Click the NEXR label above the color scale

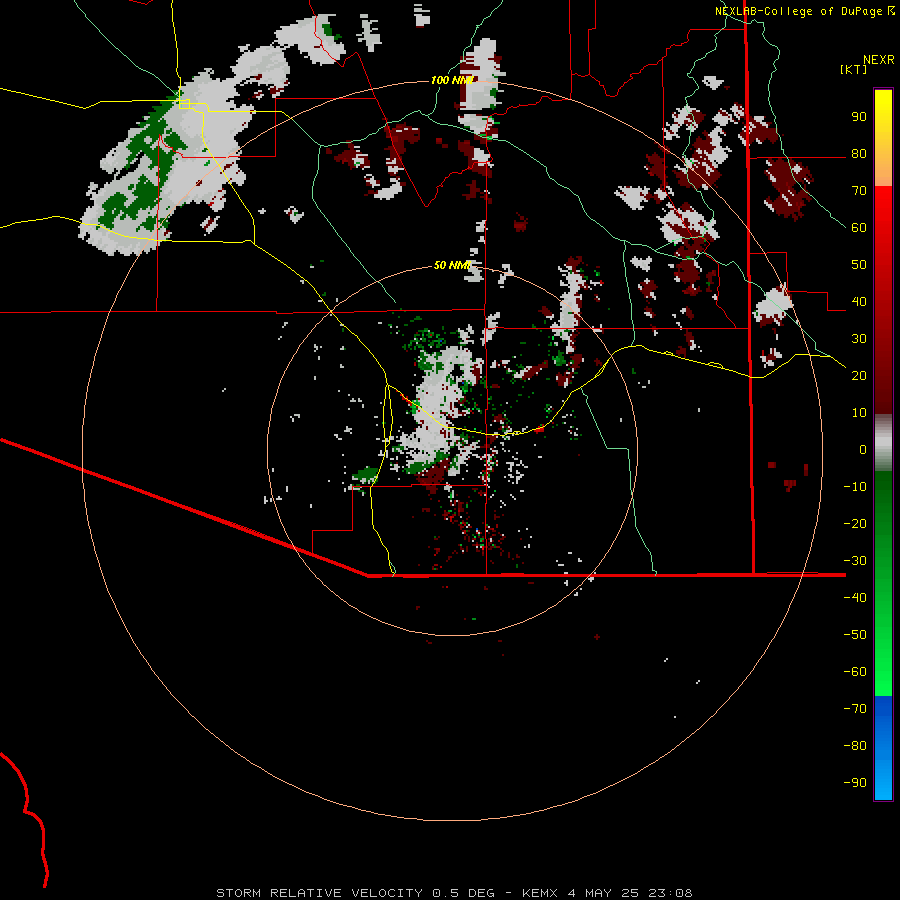tap(879, 60)
